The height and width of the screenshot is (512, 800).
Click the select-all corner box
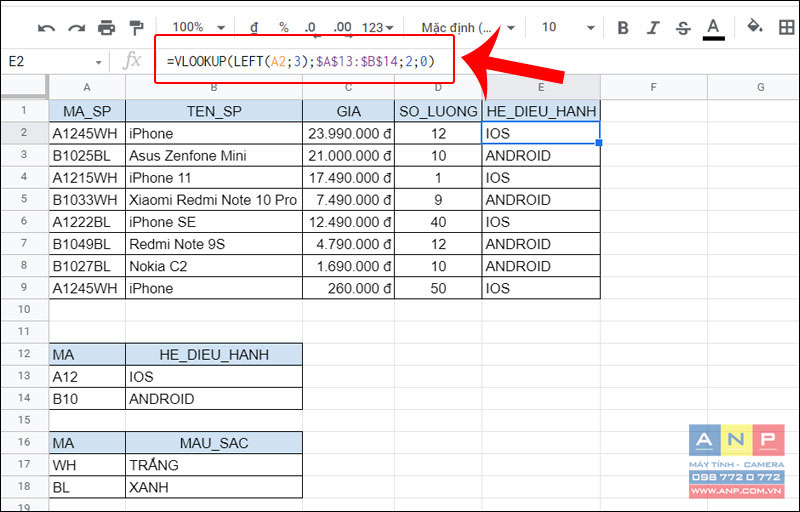(24, 87)
